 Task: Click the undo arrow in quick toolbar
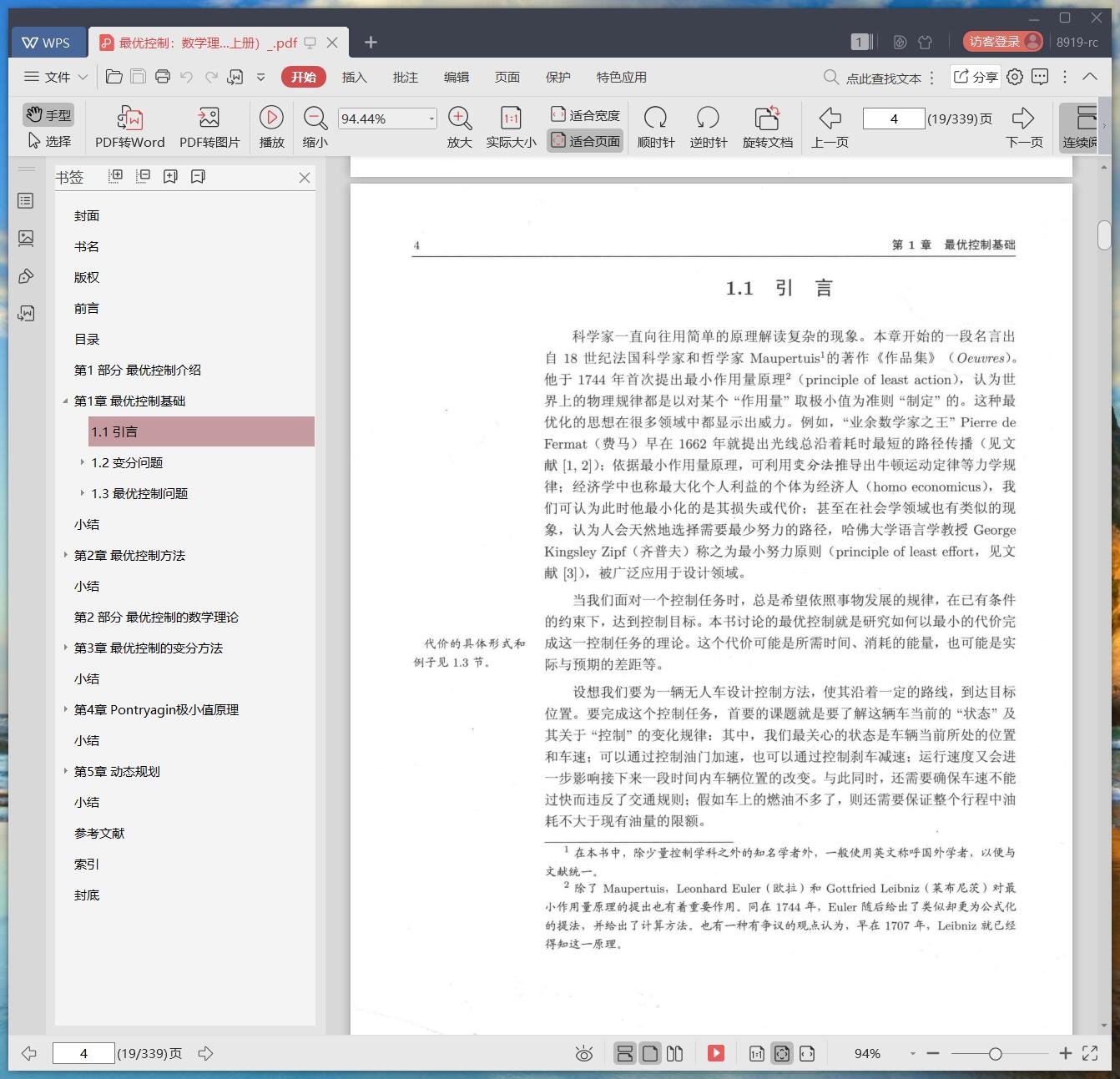[187, 77]
